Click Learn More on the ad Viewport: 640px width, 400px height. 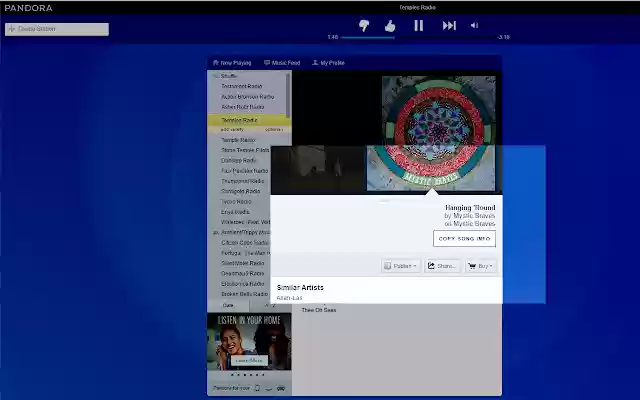249,360
